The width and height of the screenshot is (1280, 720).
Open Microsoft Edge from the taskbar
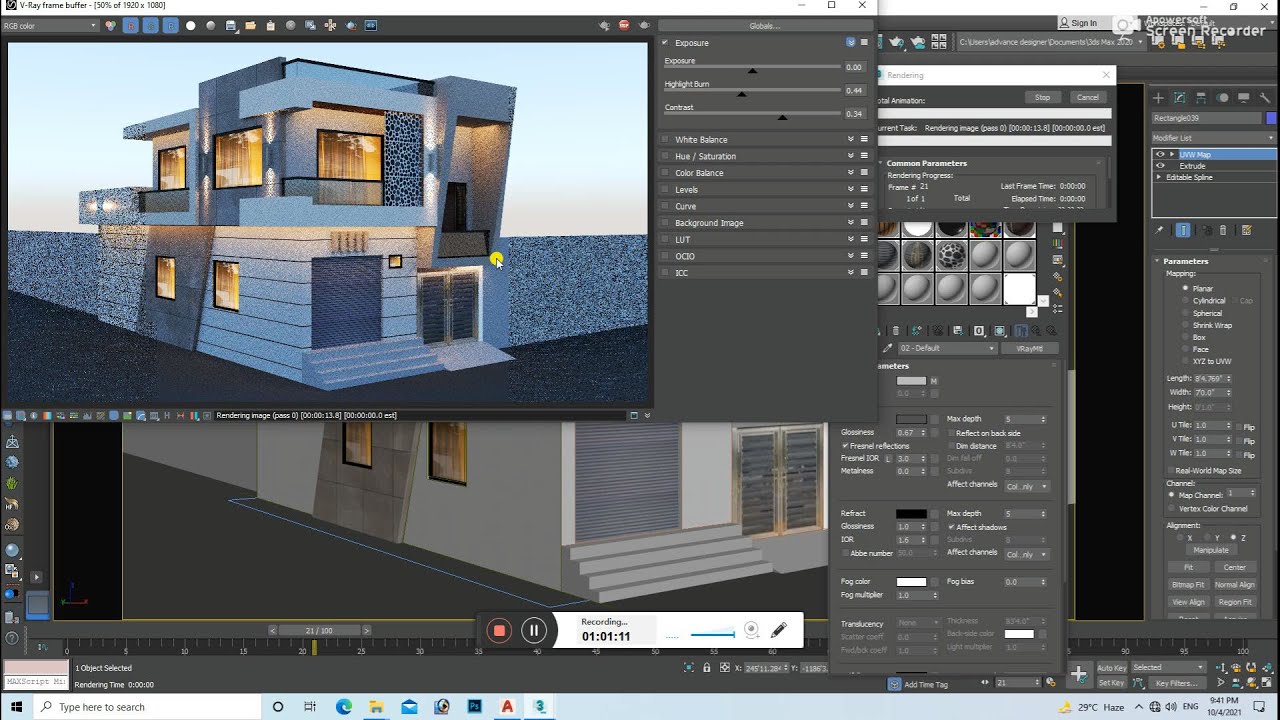[344, 707]
